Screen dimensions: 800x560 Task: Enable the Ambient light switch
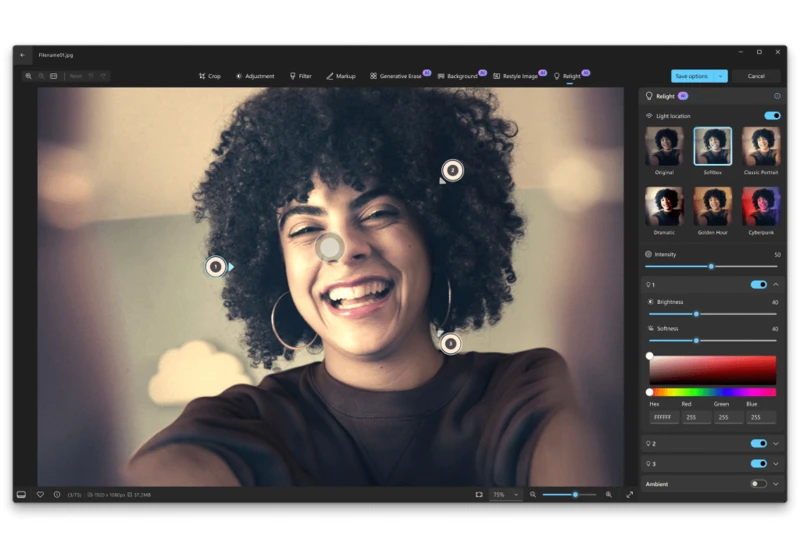[x=759, y=483]
